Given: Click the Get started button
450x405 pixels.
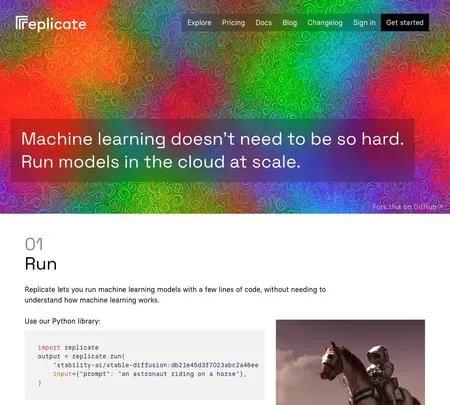Looking at the screenshot, I should click(x=405, y=23).
